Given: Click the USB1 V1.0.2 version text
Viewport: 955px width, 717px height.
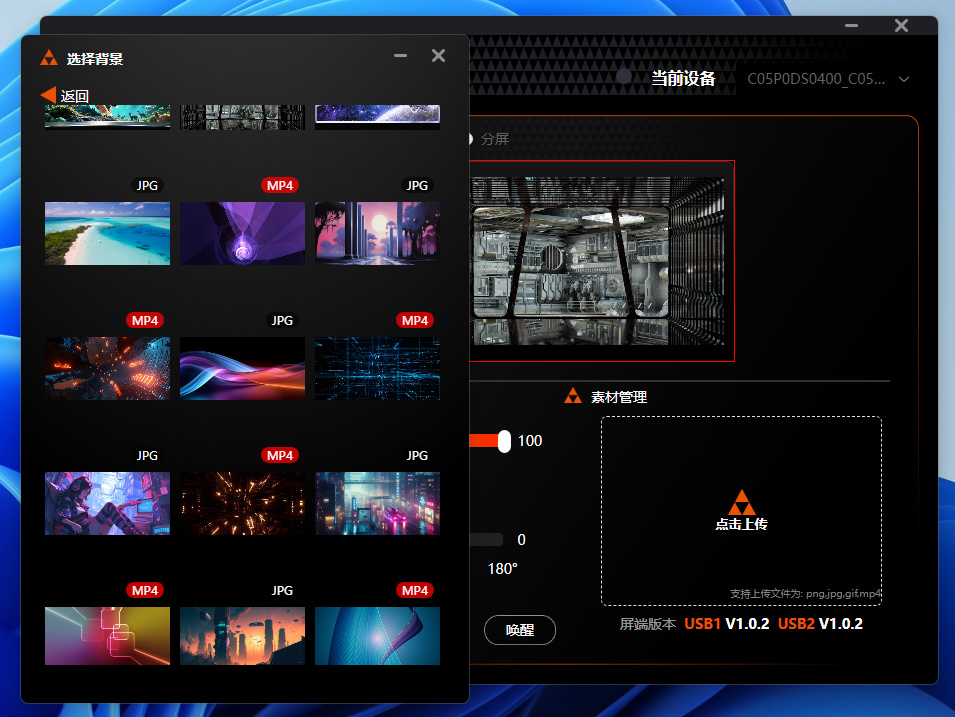Looking at the screenshot, I should point(727,624).
